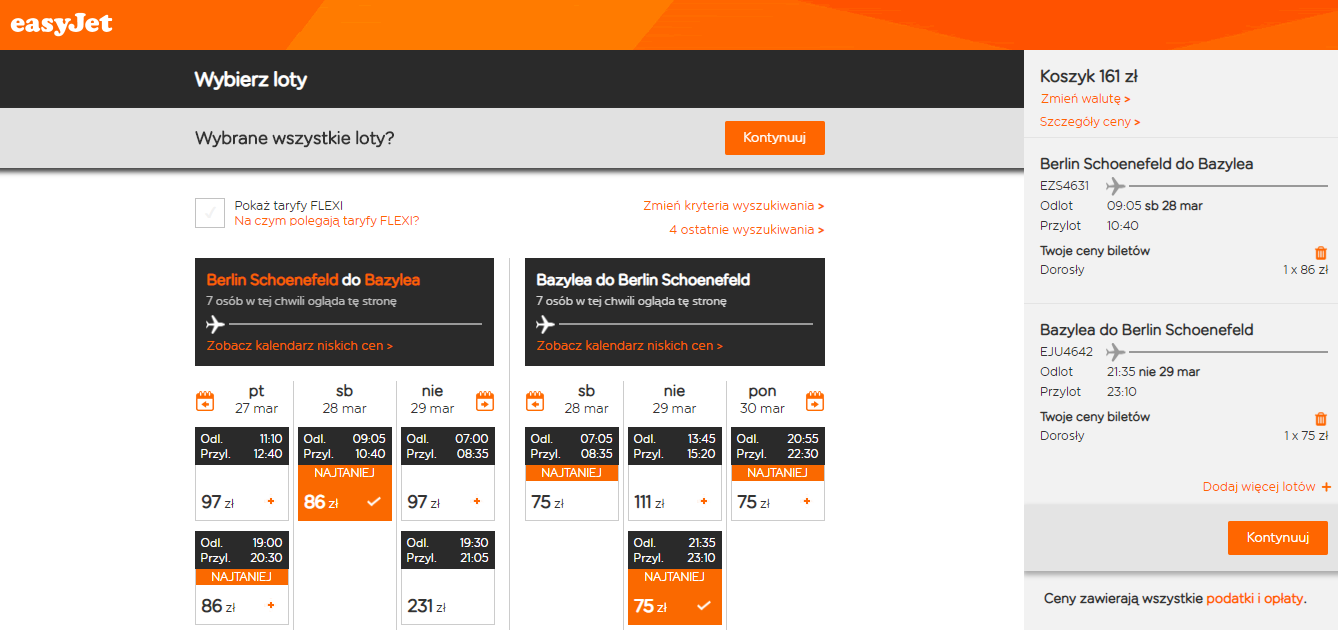Choose the 111 zł flight departing 13:45
1338x630 pixels.
coord(675,474)
